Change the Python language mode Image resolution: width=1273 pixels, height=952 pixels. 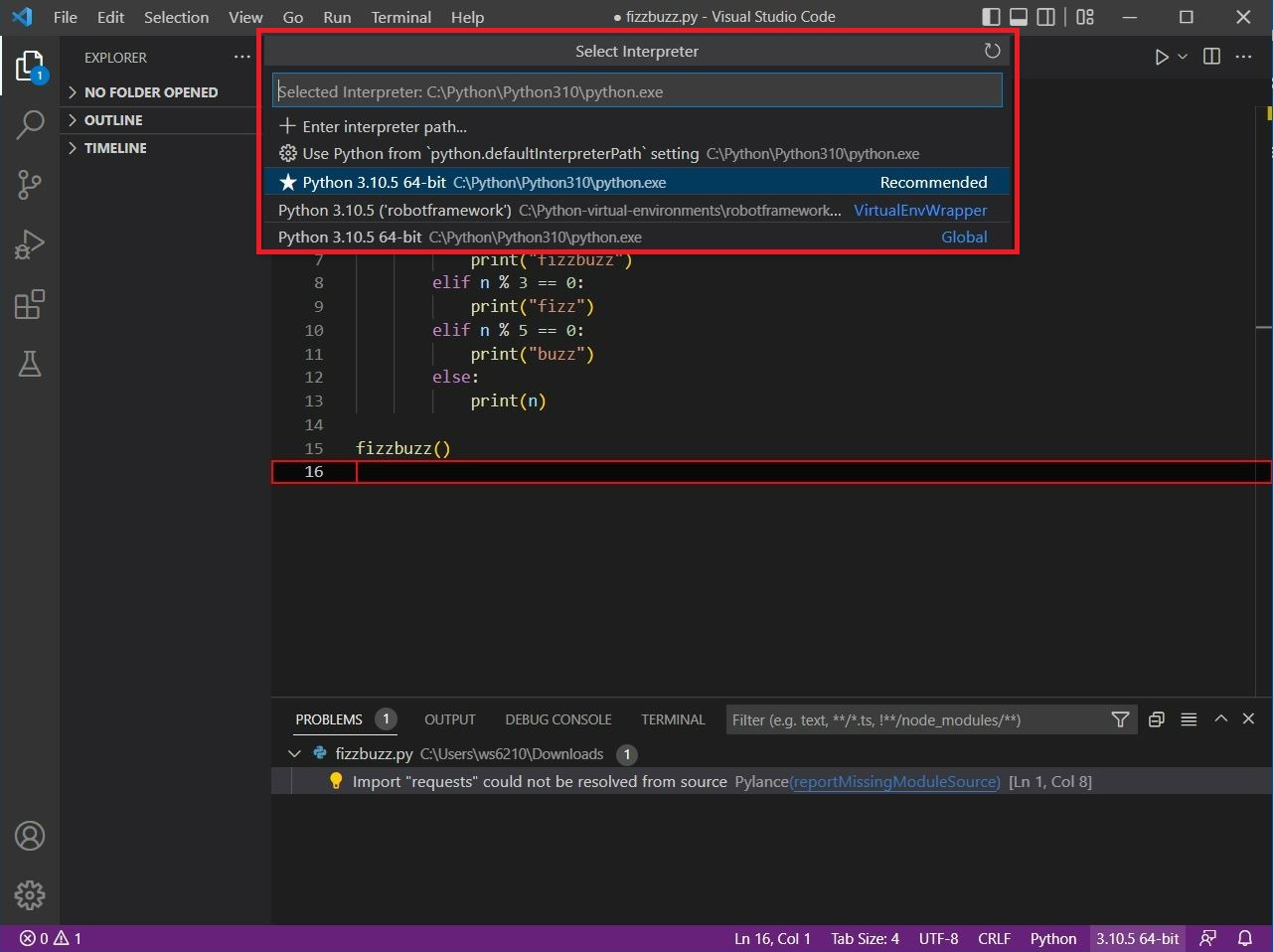point(1053,938)
